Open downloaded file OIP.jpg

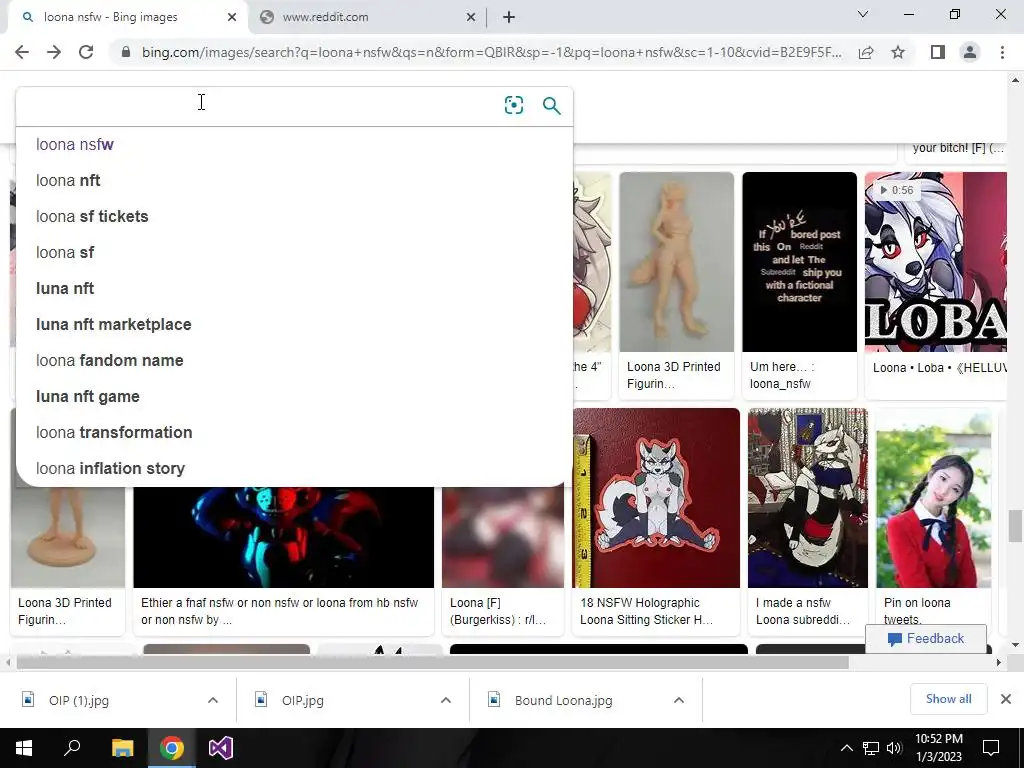coord(302,700)
